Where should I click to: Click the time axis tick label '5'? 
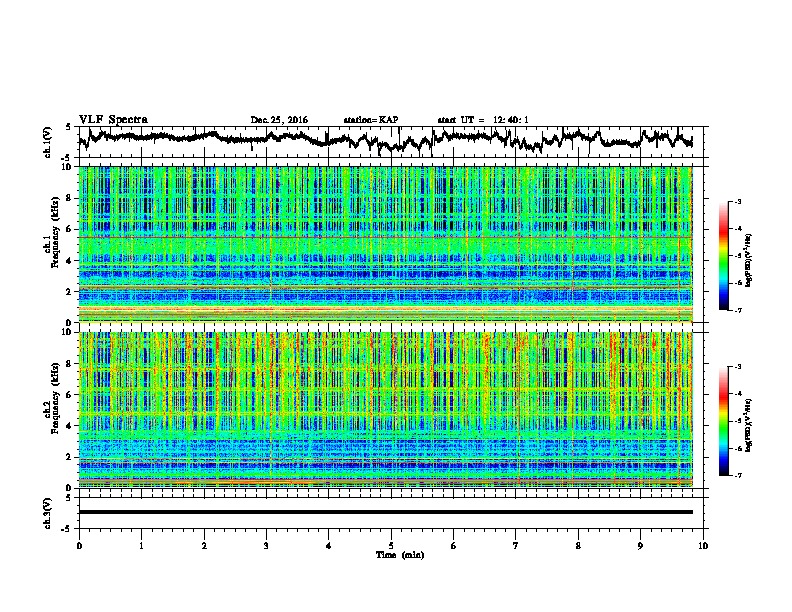click(x=391, y=546)
